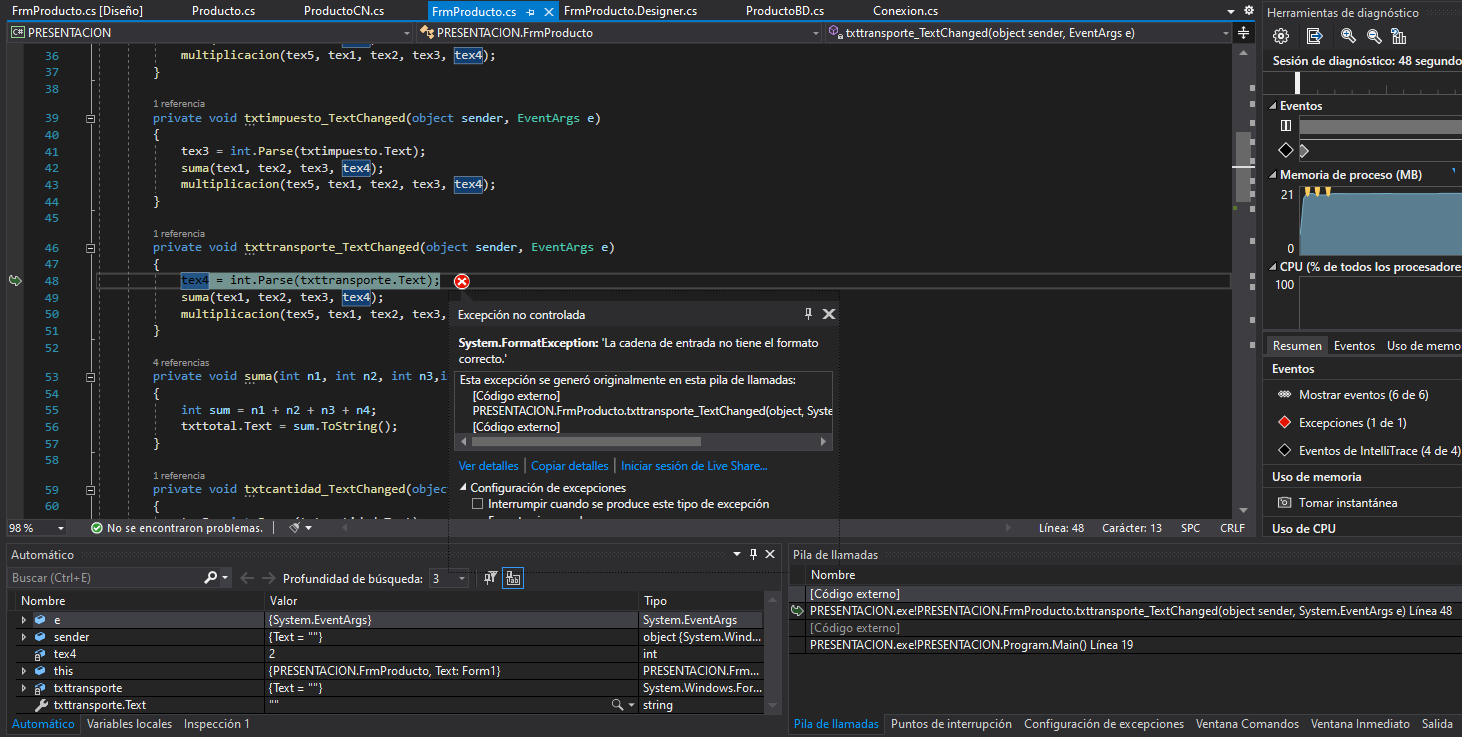Viewport: 1462px width, 737px height.
Task: Open the tab list dropdown arrow in the editor
Action: [x=1230, y=11]
